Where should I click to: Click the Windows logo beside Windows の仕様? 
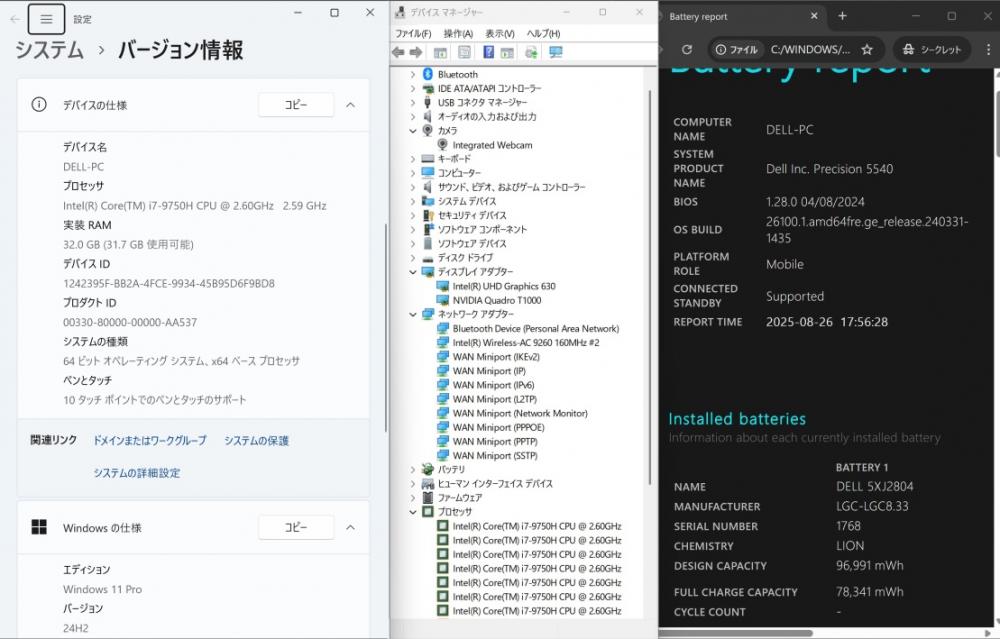[39, 527]
